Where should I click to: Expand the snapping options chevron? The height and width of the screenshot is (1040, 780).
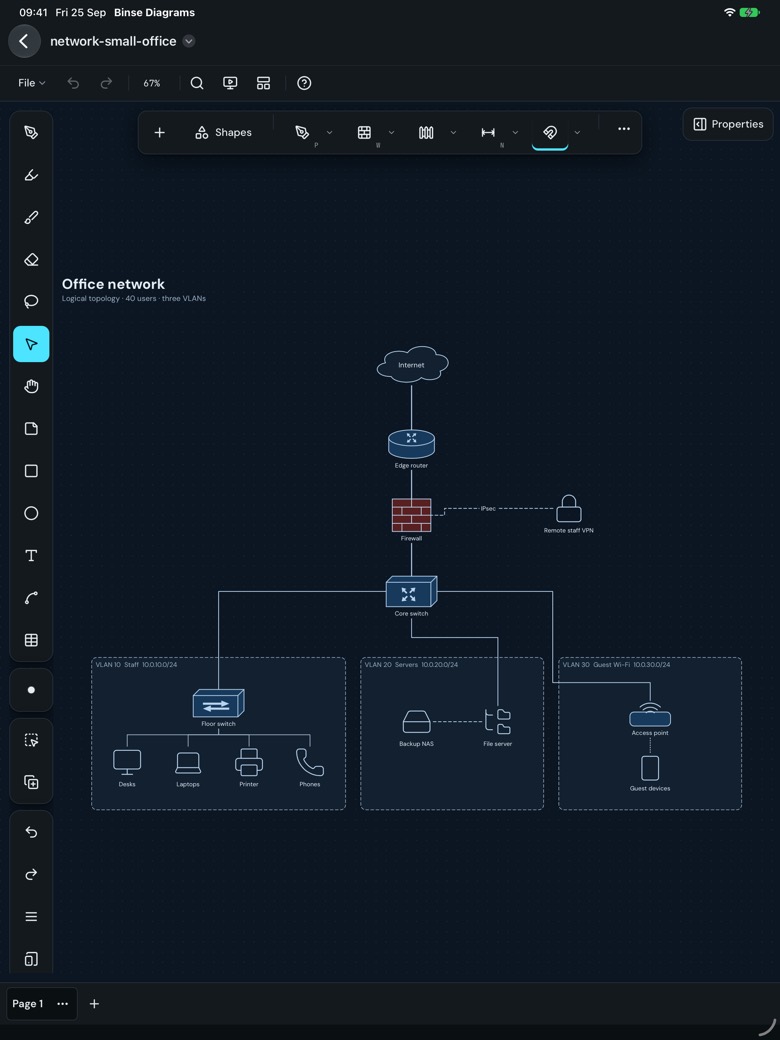[577, 133]
